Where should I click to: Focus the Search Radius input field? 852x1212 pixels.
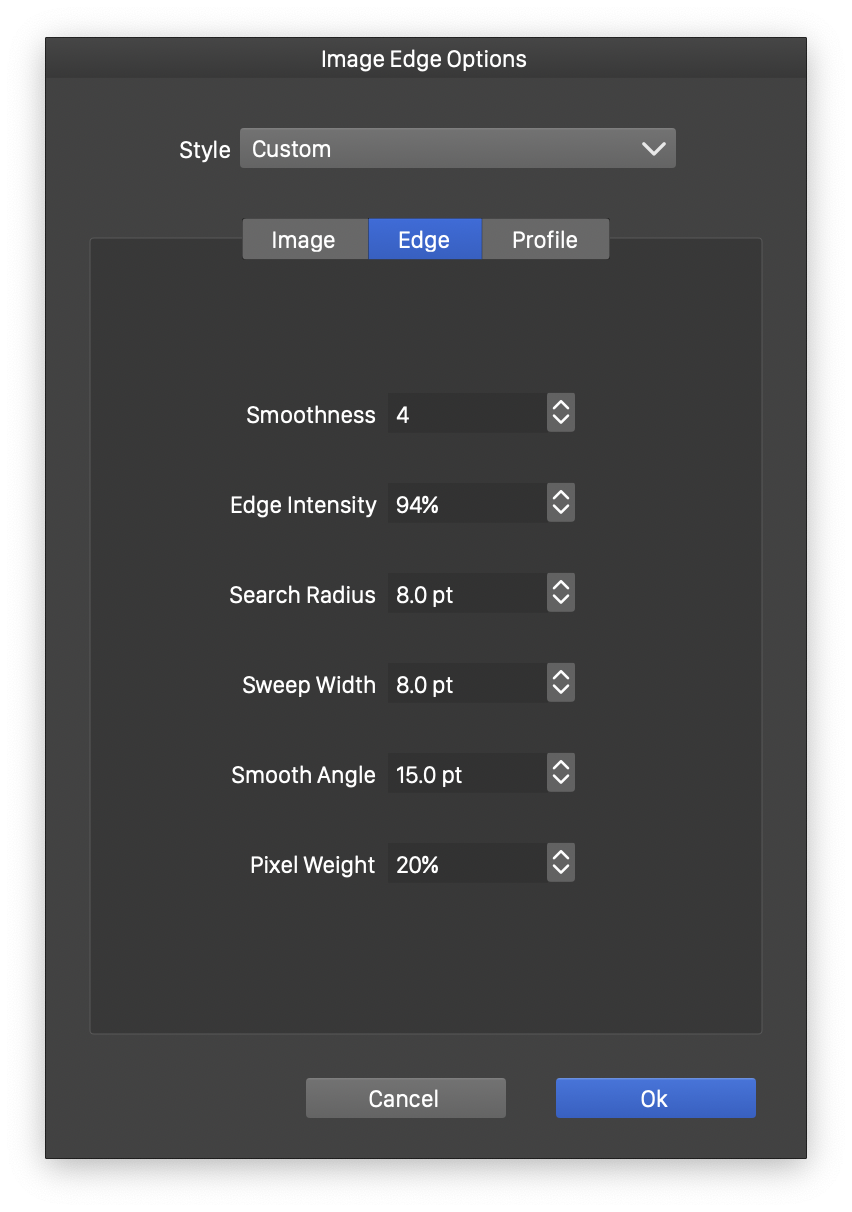pyautogui.click(x=467, y=595)
